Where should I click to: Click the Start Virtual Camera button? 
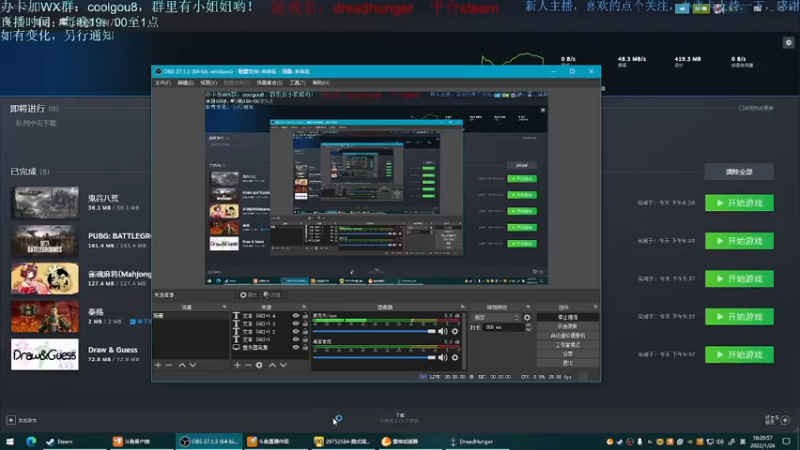(567, 336)
